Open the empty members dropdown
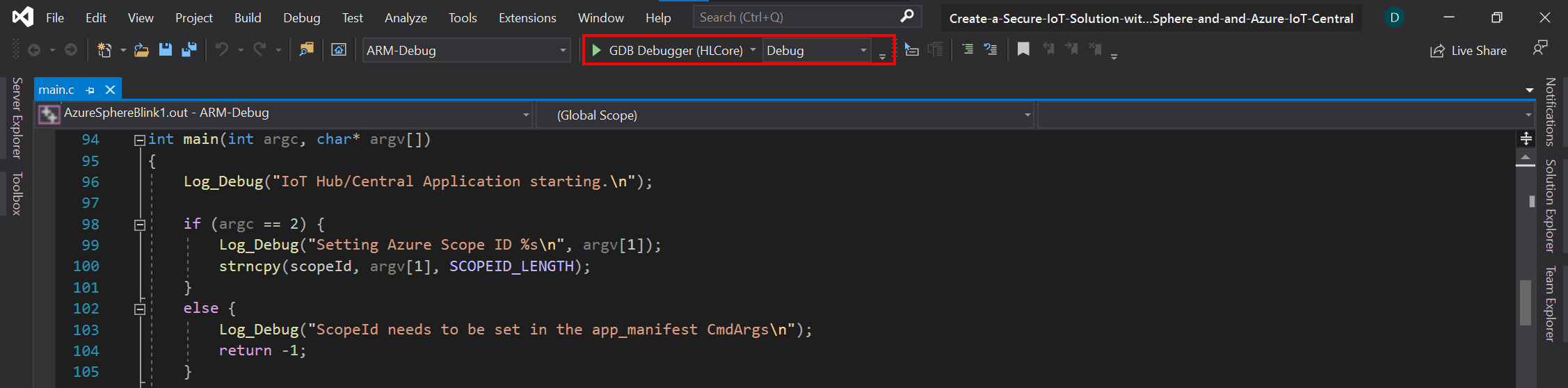The height and width of the screenshot is (388, 1568). pos(1286,115)
